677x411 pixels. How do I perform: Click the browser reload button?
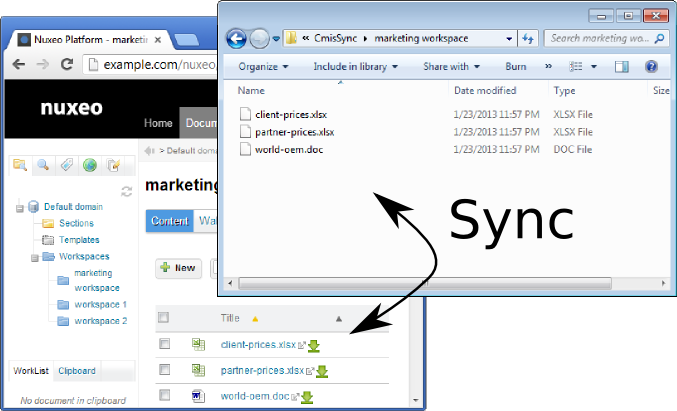(x=66, y=64)
